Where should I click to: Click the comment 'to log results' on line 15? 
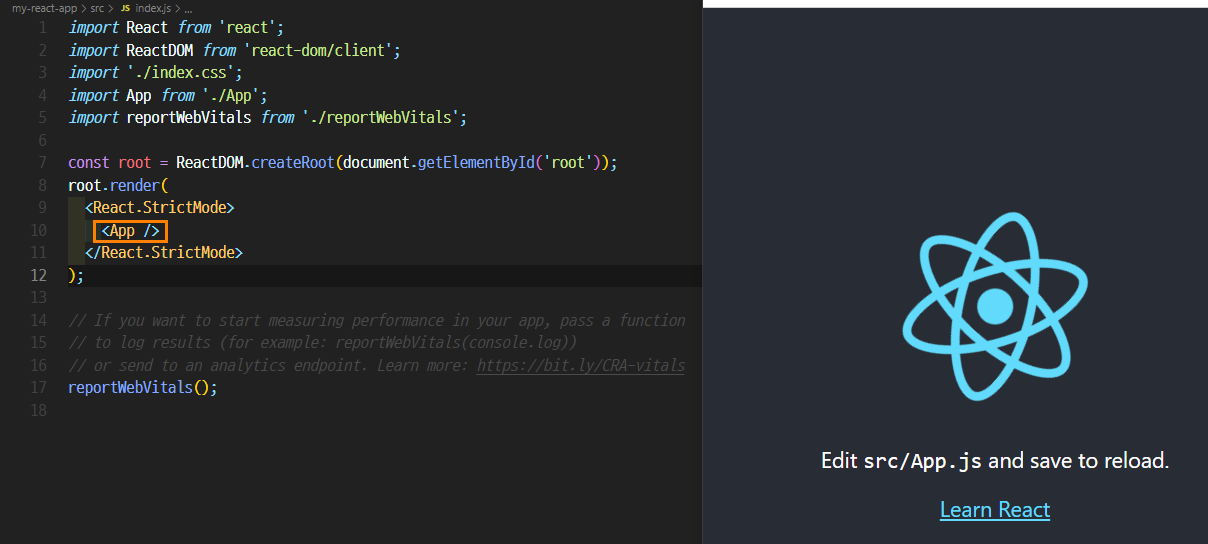323,342
